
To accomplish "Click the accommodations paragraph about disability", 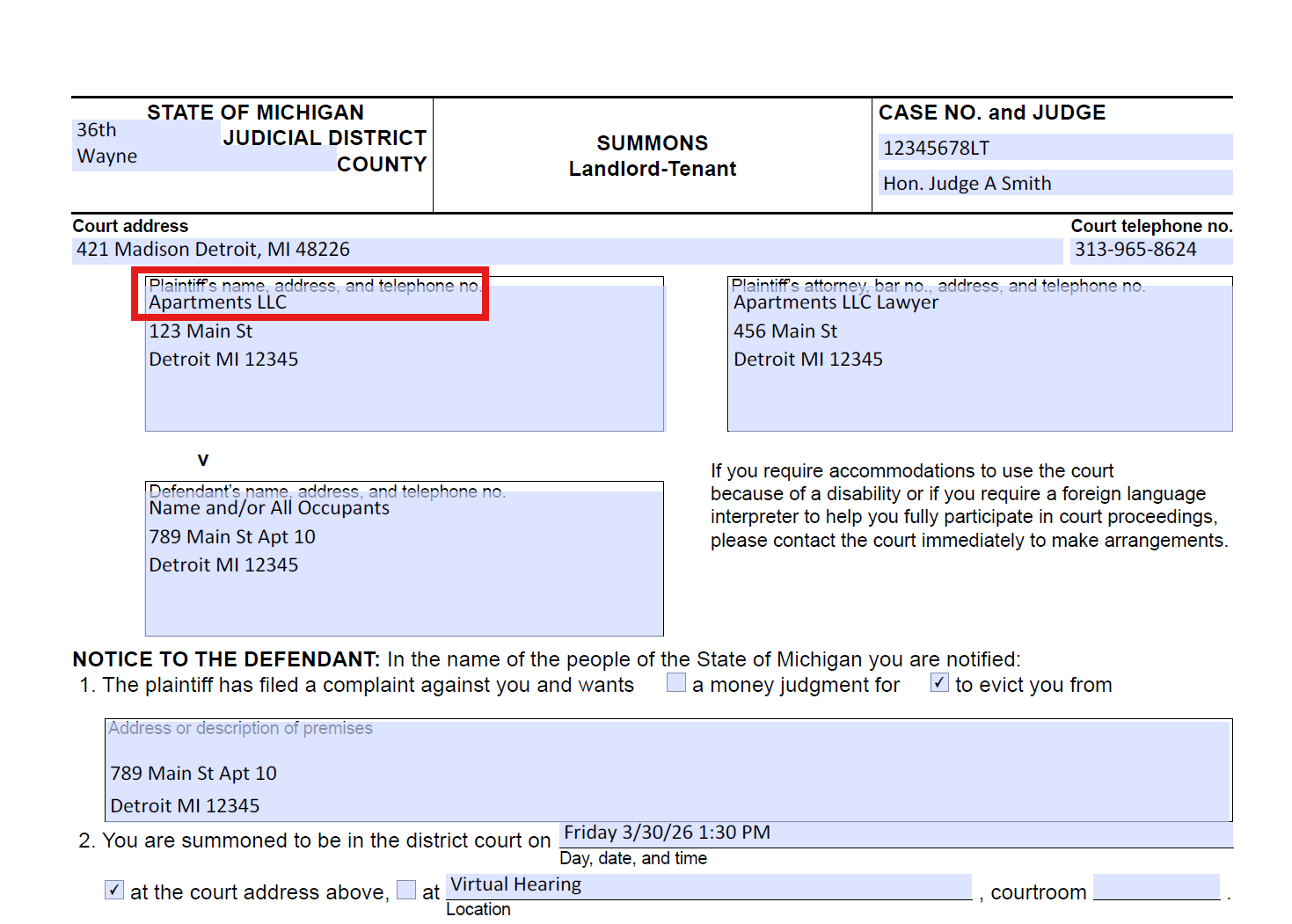I will pos(969,506).
